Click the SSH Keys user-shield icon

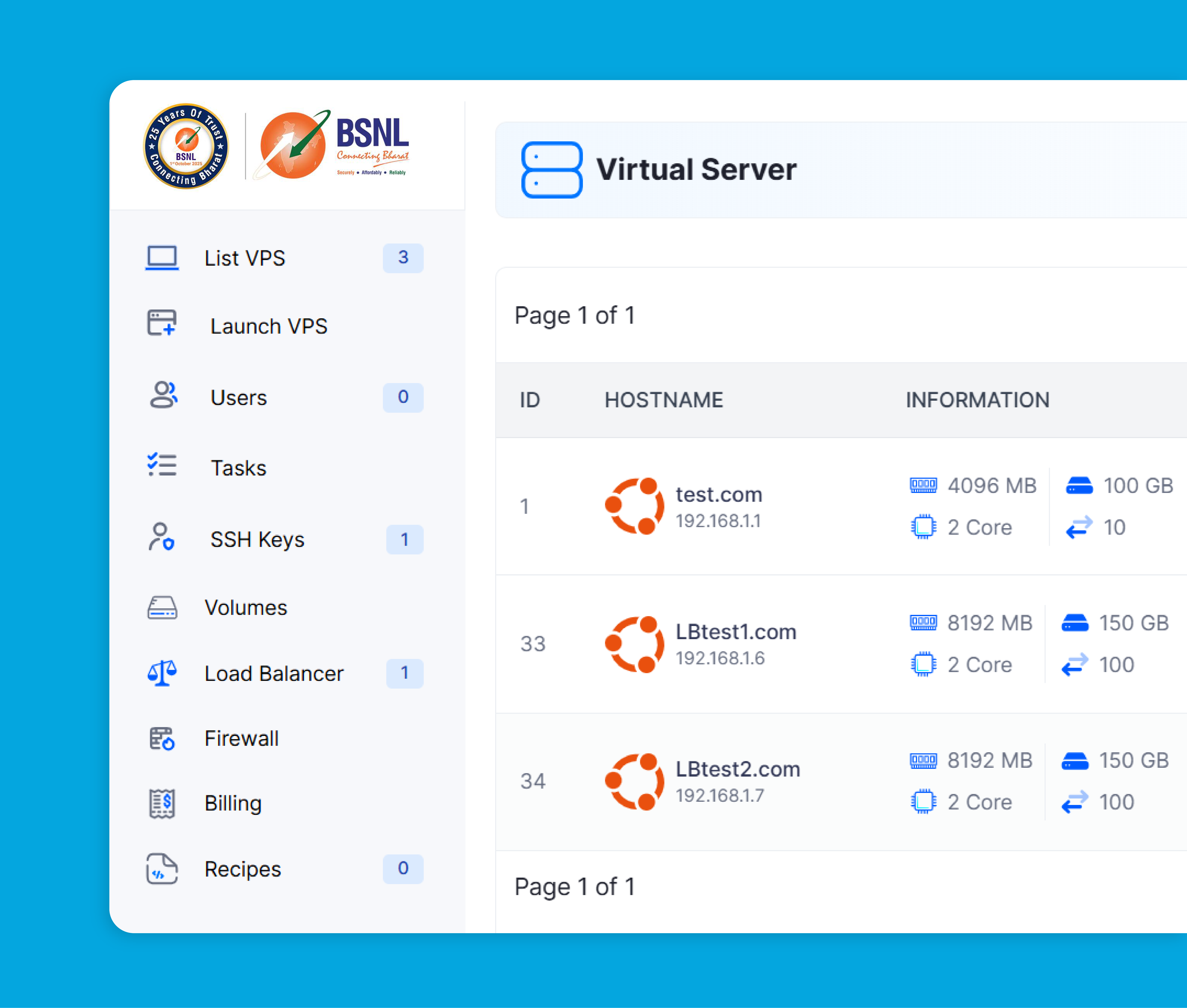tap(161, 537)
